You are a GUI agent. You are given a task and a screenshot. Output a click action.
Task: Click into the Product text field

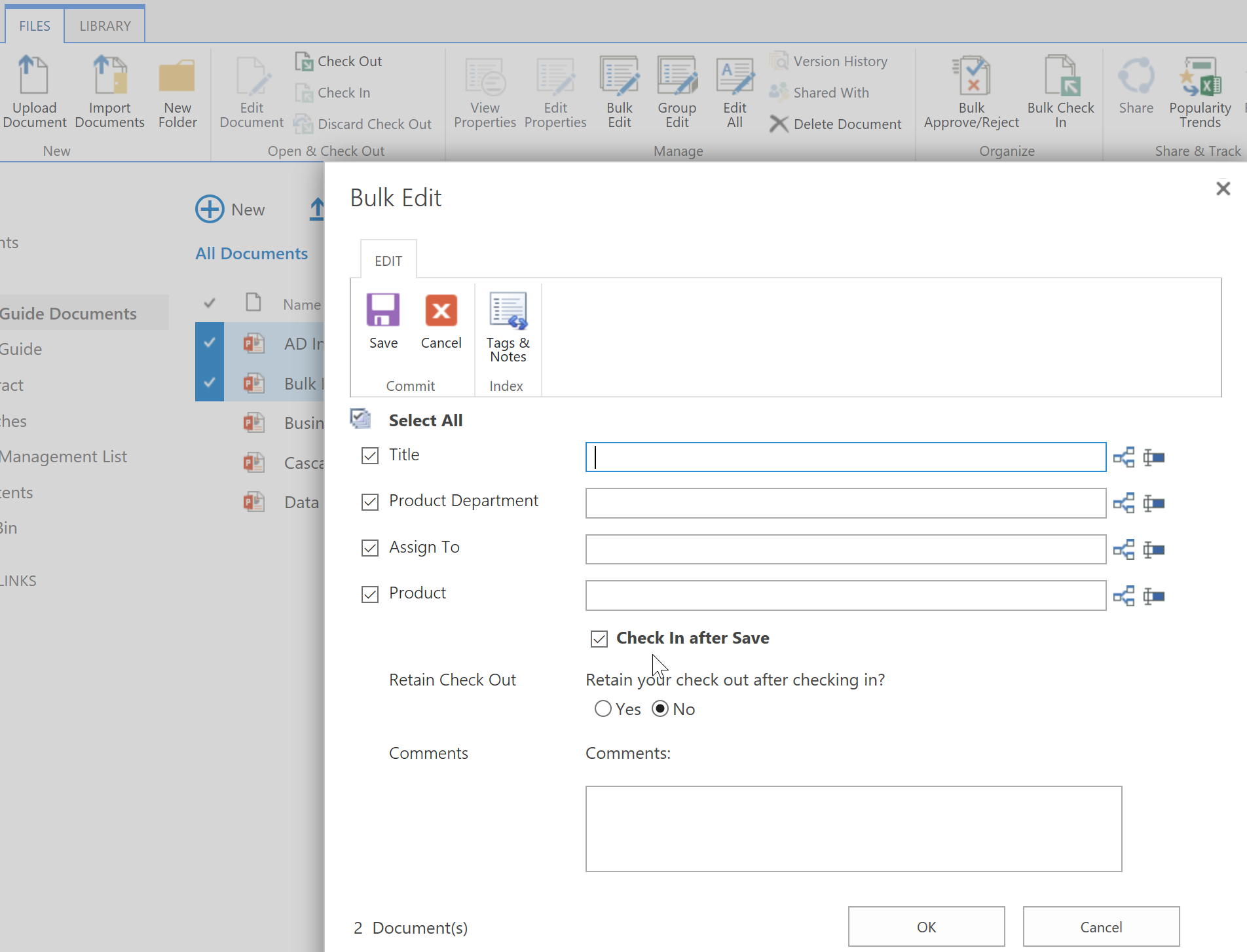click(846, 595)
